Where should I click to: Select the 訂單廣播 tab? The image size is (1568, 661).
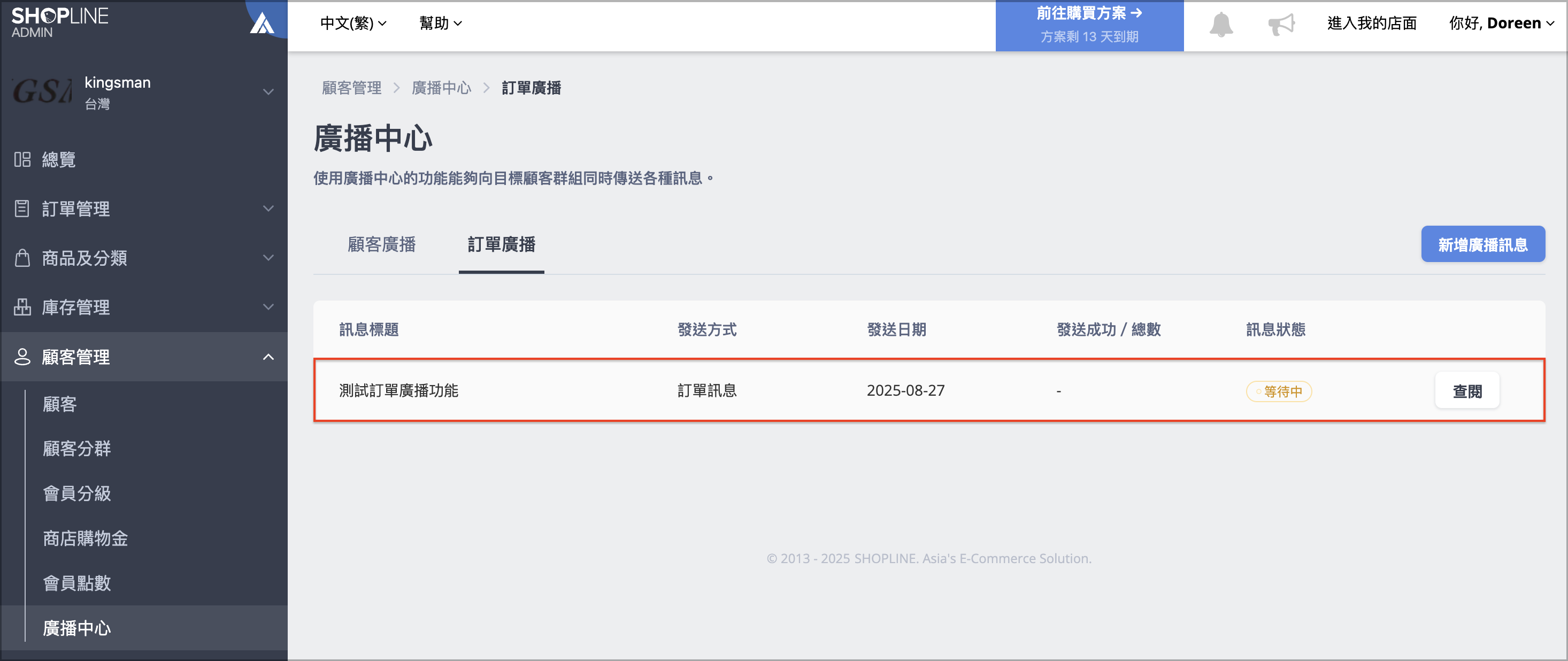[x=502, y=245]
